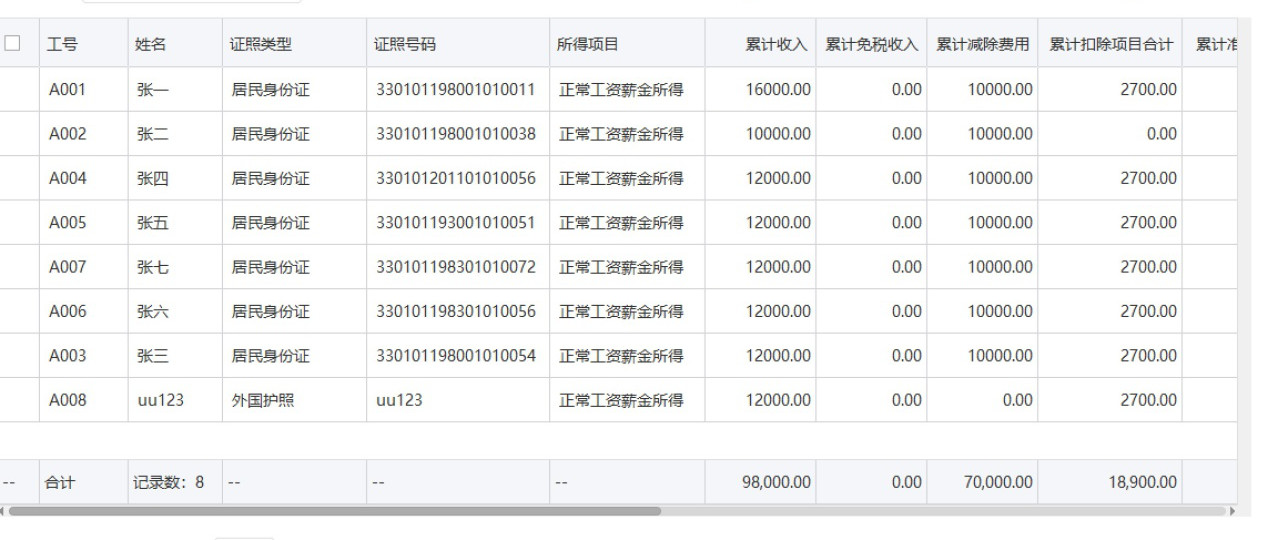Click the name 张一
1269x540 pixels.
click(152, 90)
